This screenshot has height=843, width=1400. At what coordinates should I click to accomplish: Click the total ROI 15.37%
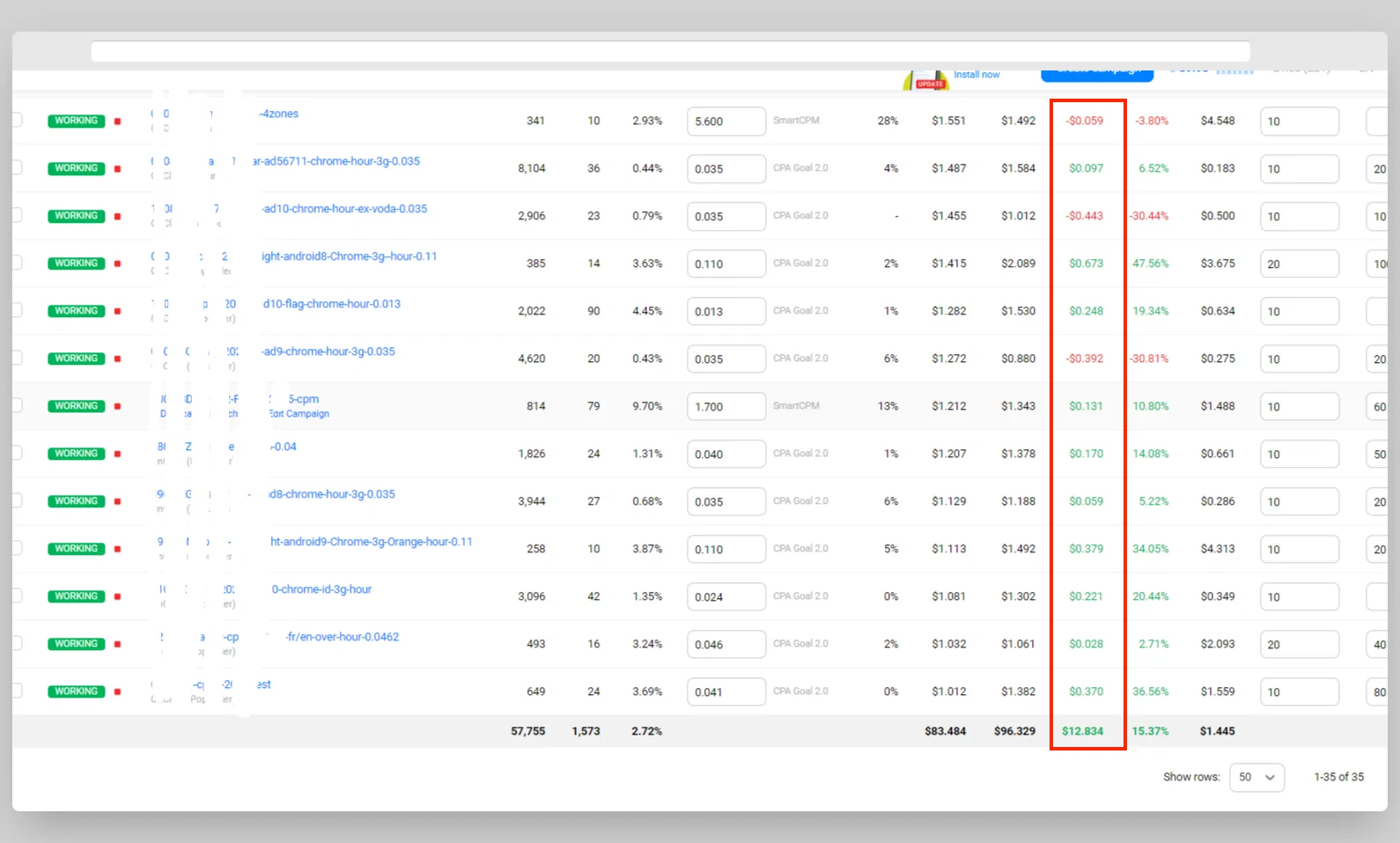click(x=1150, y=731)
